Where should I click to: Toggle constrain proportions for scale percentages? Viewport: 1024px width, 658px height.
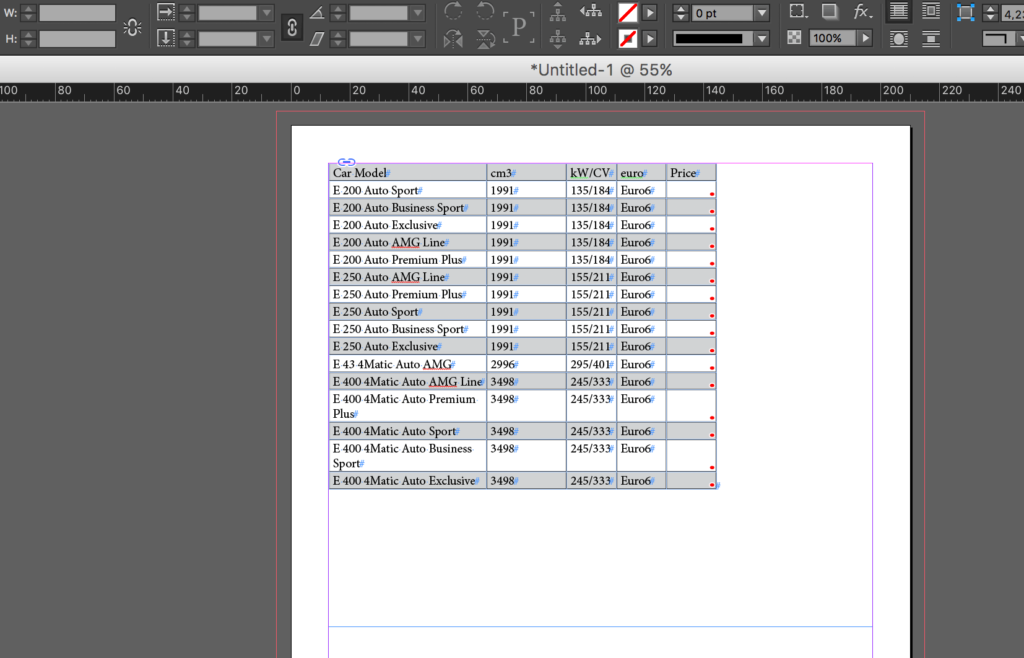(292, 27)
